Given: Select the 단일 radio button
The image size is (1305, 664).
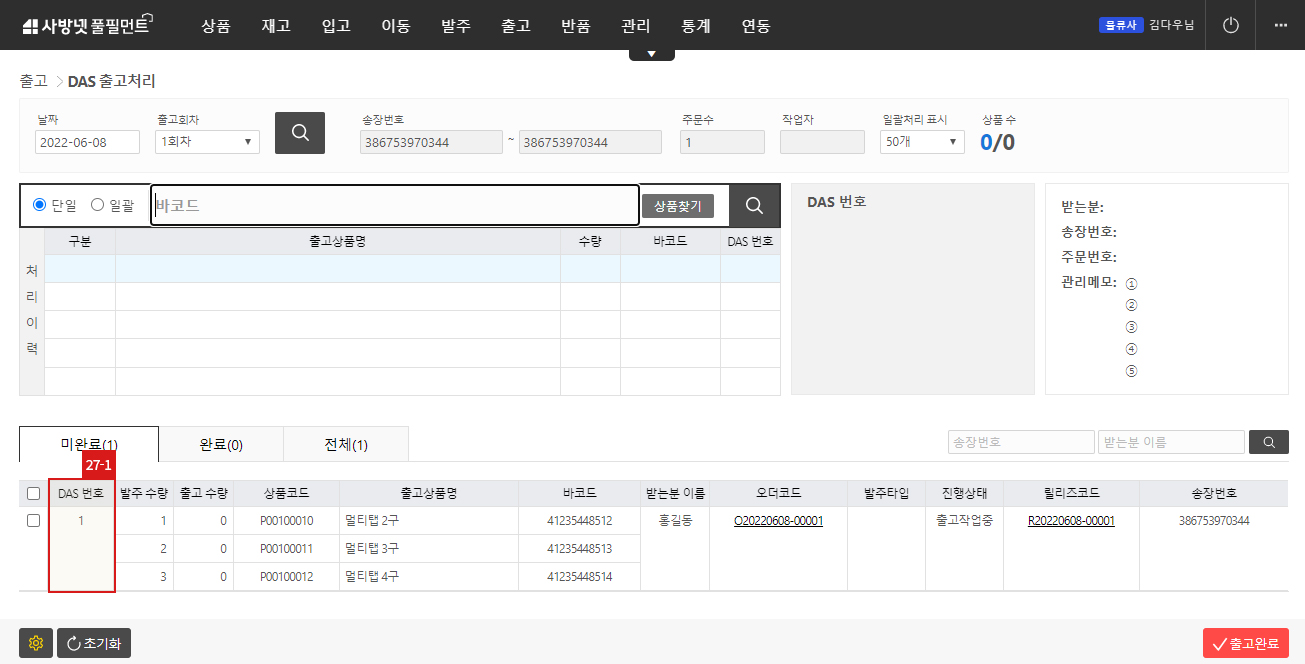Looking at the screenshot, I should (38, 204).
